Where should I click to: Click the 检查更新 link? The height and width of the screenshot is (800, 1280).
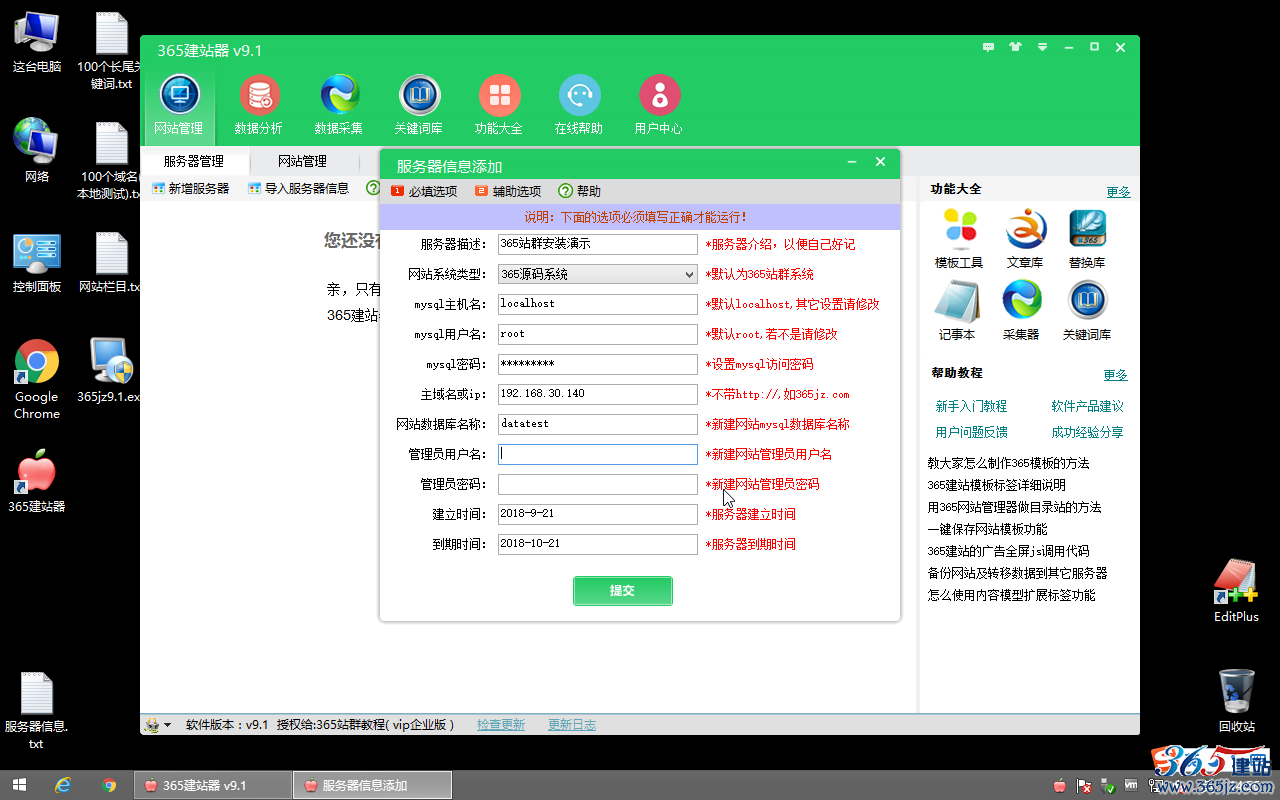(501, 725)
